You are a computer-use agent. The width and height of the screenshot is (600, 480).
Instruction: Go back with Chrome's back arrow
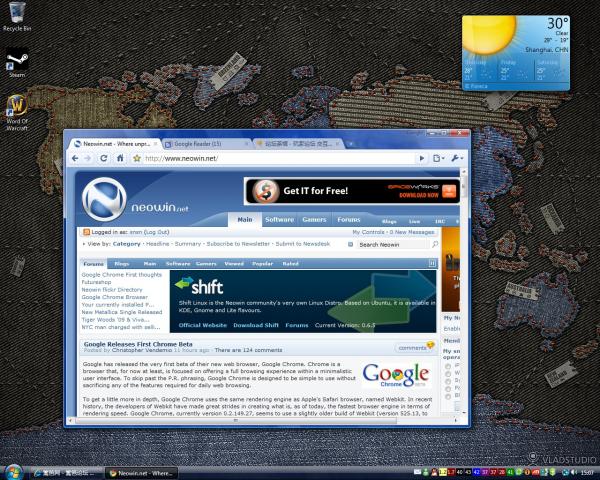point(75,158)
